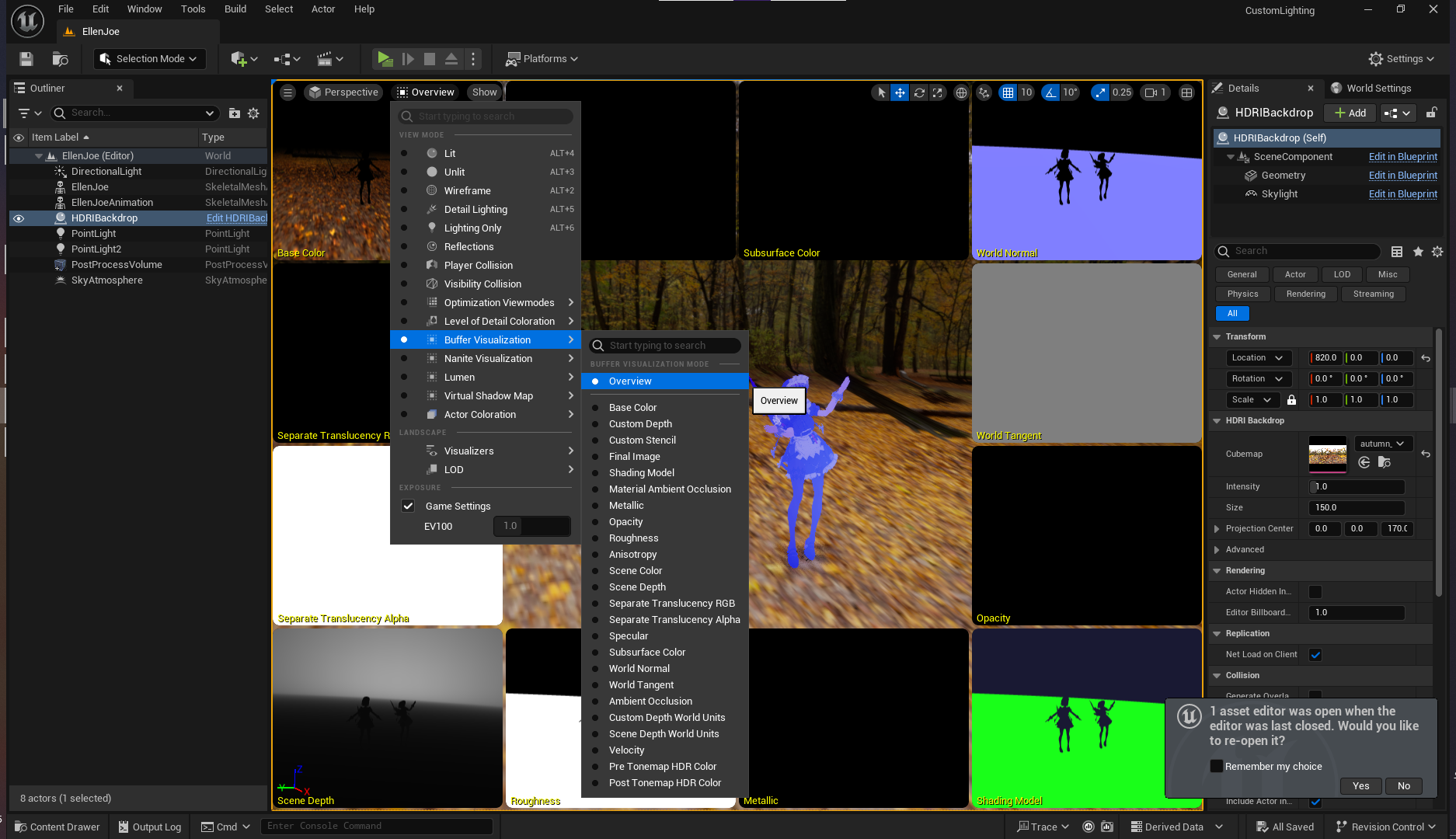1456x839 pixels.
Task: Use selected asset for Cubemap
Action: 1364,462
